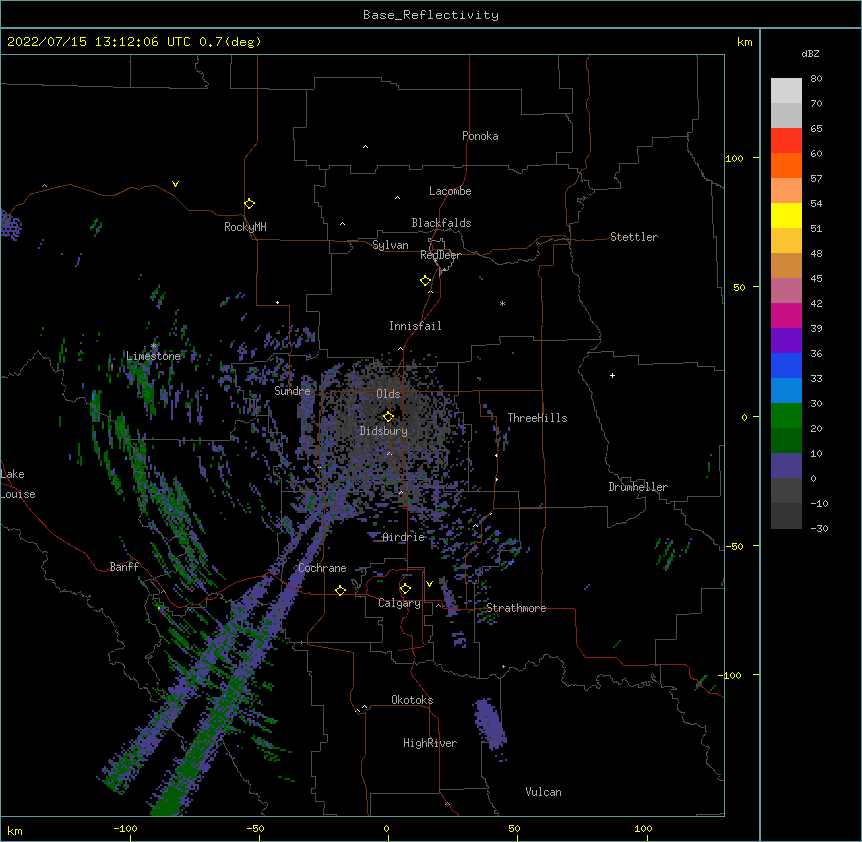Click the Innisfail label
862x842 pixels.
415,326
